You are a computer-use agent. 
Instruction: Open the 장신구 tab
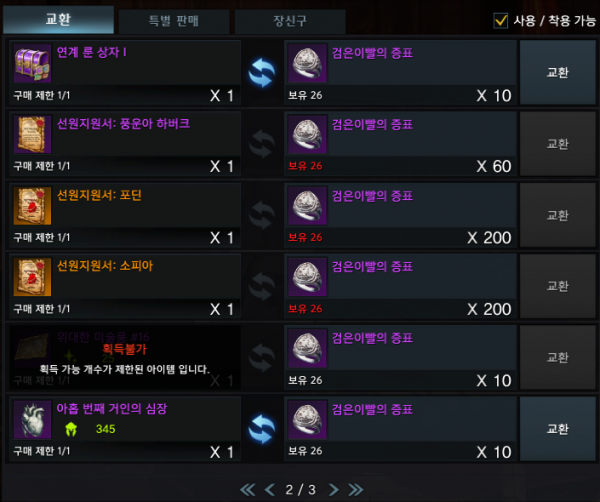[x=290, y=21]
